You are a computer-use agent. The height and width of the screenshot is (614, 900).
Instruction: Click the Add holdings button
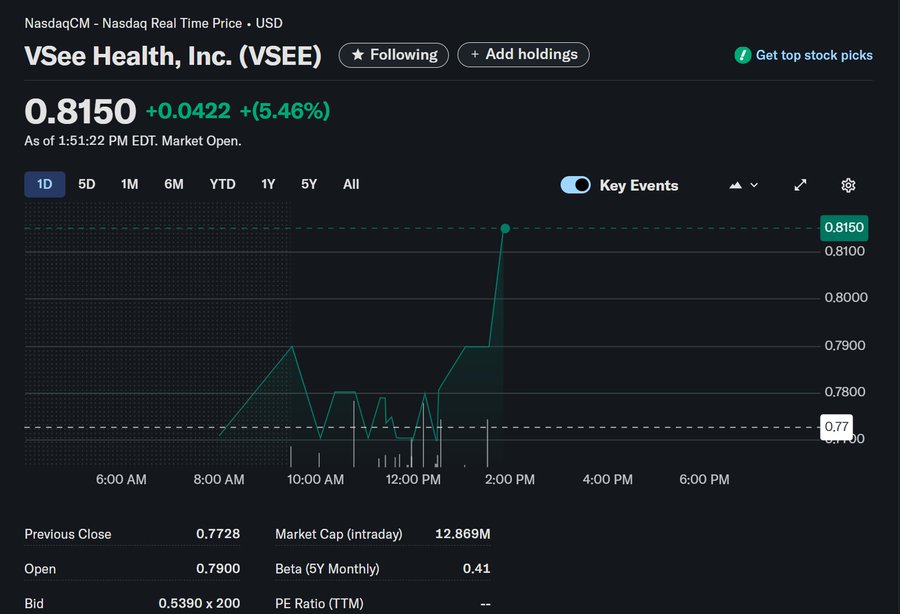(523, 55)
